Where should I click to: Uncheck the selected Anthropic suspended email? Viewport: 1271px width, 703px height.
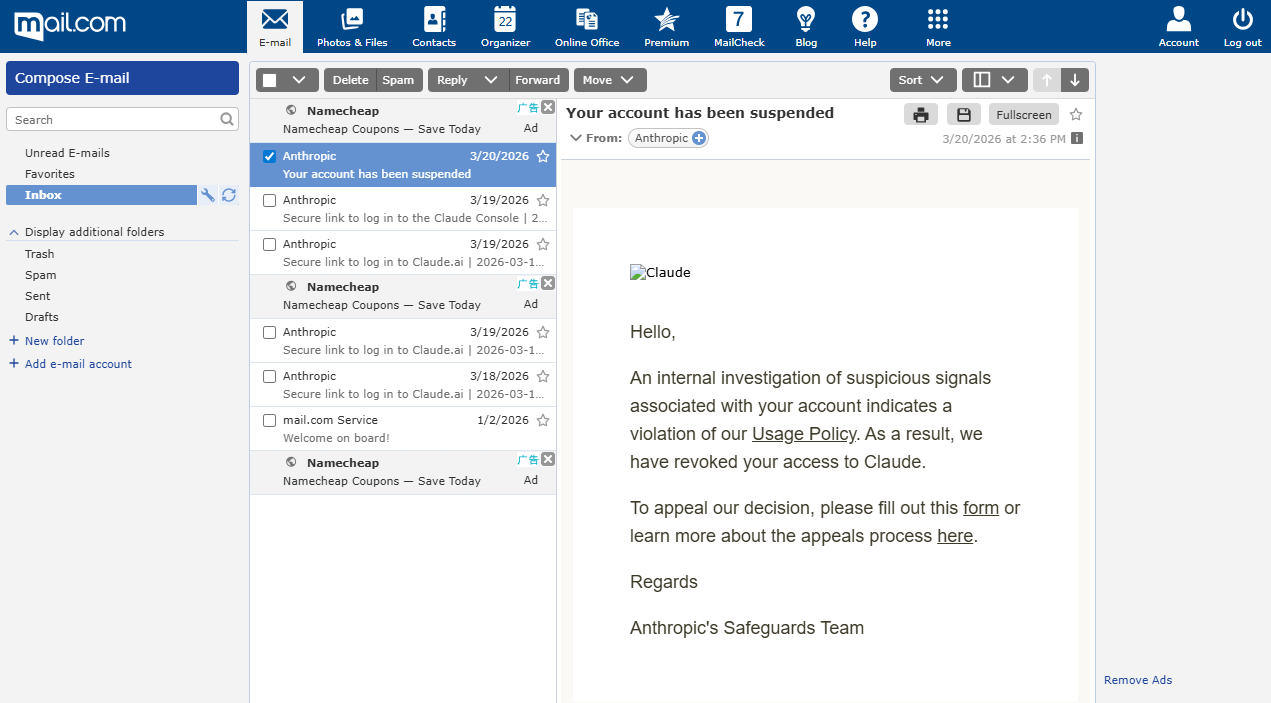(x=269, y=156)
